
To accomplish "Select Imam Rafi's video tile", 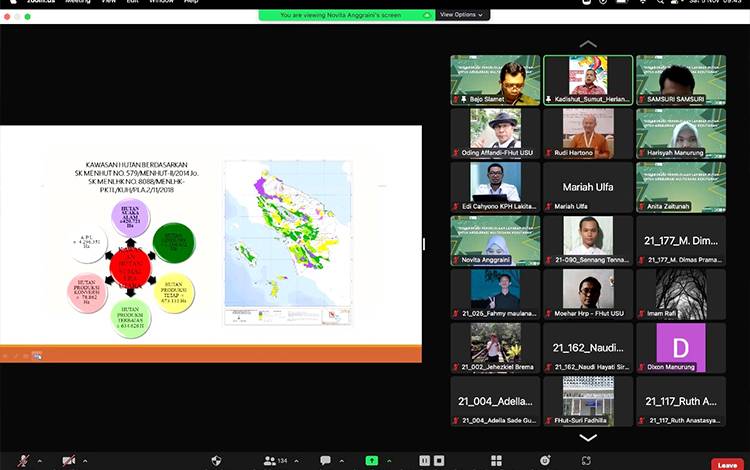I will pos(681,294).
